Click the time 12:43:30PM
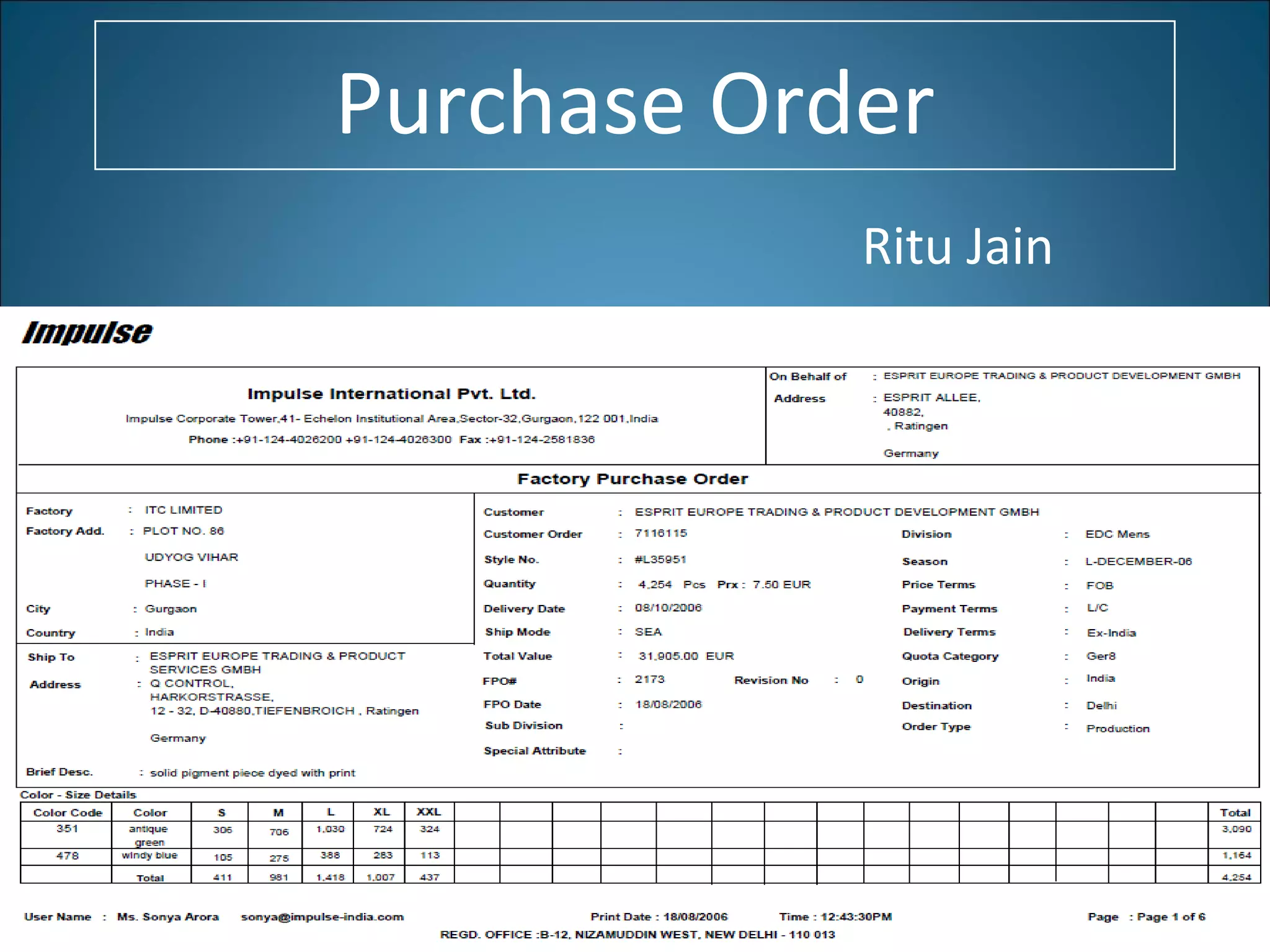The width and height of the screenshot is (1270, 952). click(x=856, y=917)
